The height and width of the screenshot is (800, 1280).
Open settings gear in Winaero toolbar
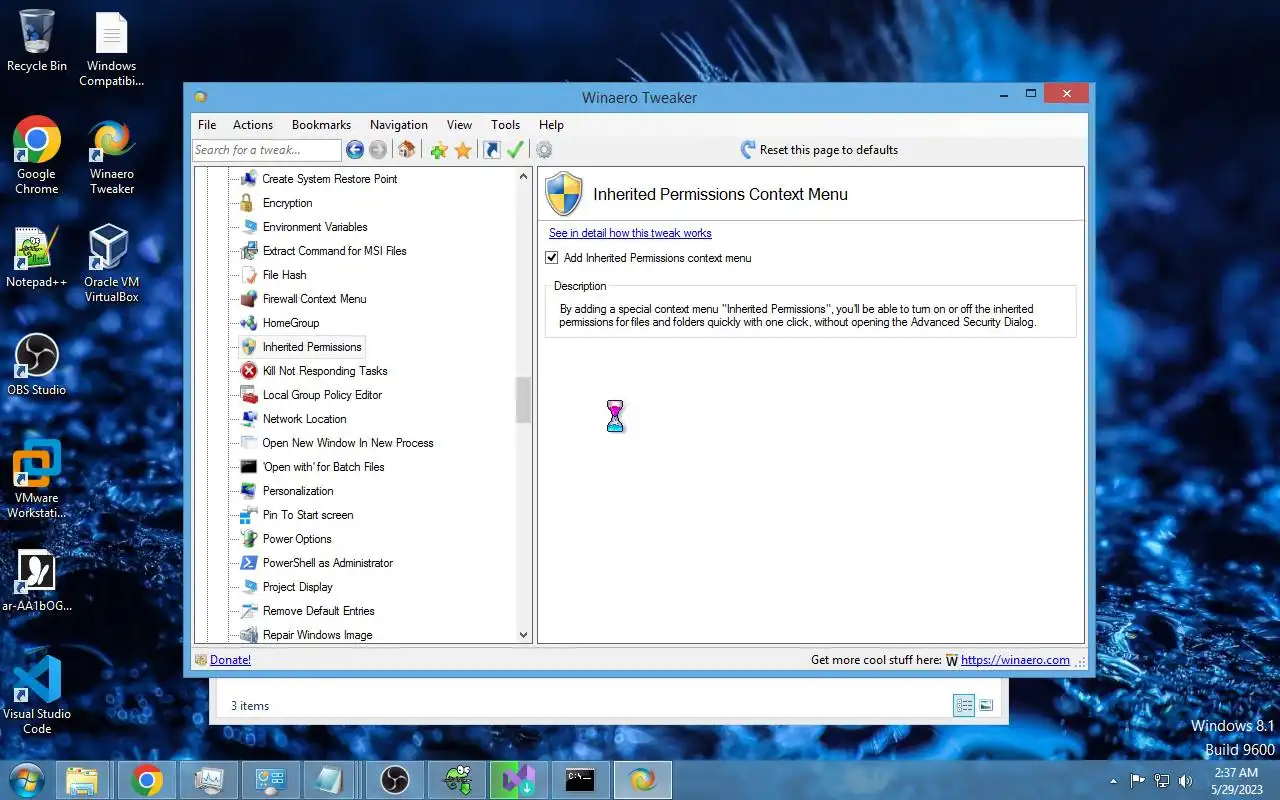[544, 150]
